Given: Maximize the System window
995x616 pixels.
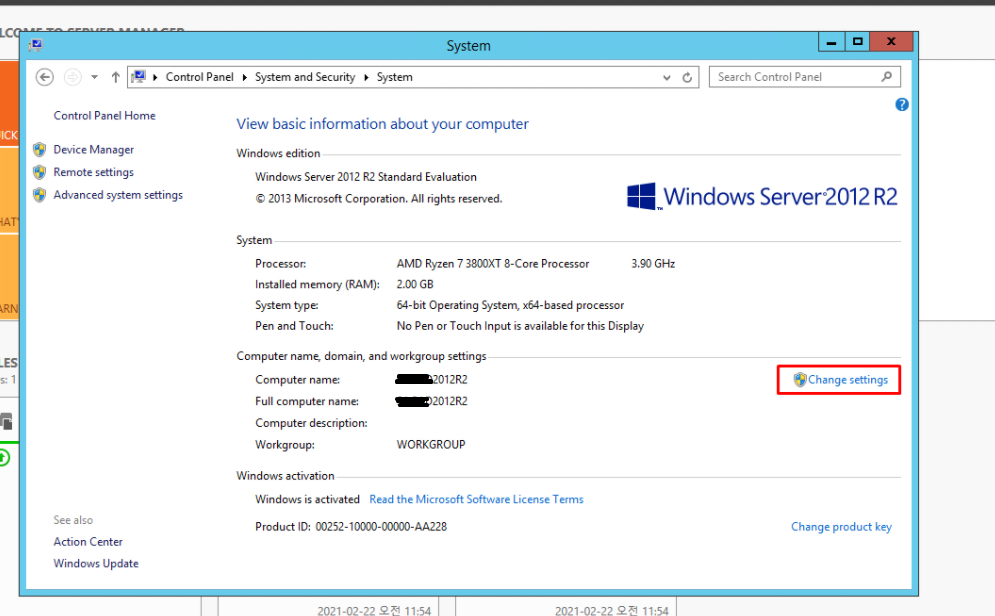Looking at the screenshot, I should 857,42.
